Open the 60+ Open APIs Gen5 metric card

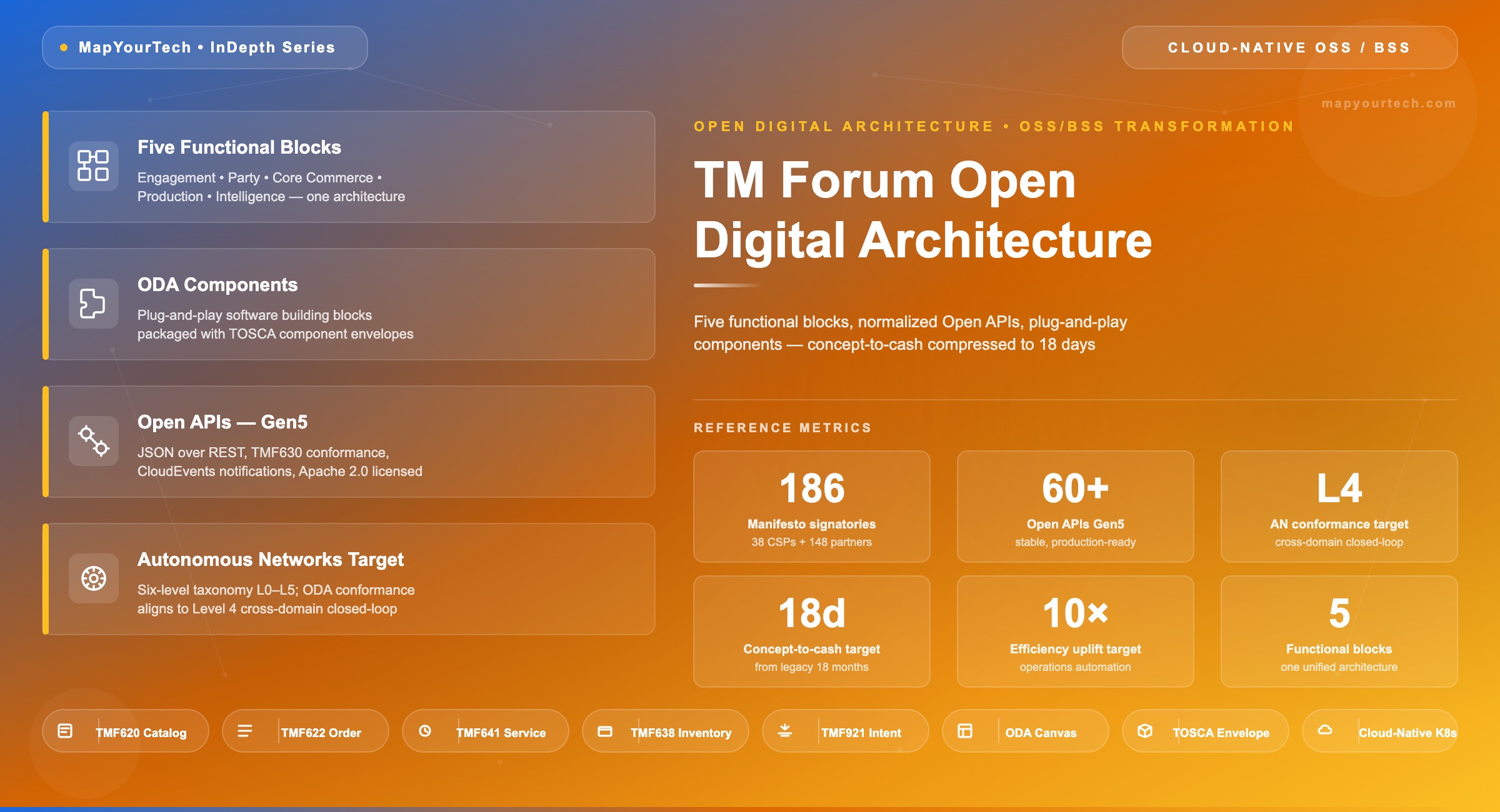[1076, 507]
